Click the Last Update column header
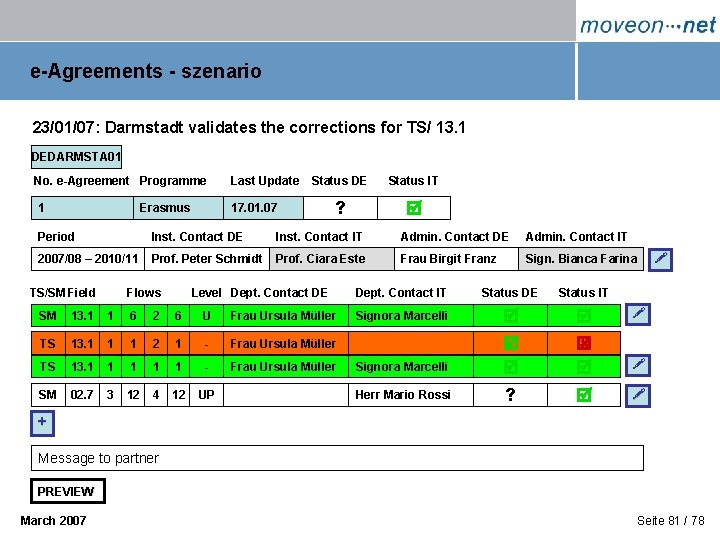Viewport: 720px width, 540px height. (x=264, y=180)
